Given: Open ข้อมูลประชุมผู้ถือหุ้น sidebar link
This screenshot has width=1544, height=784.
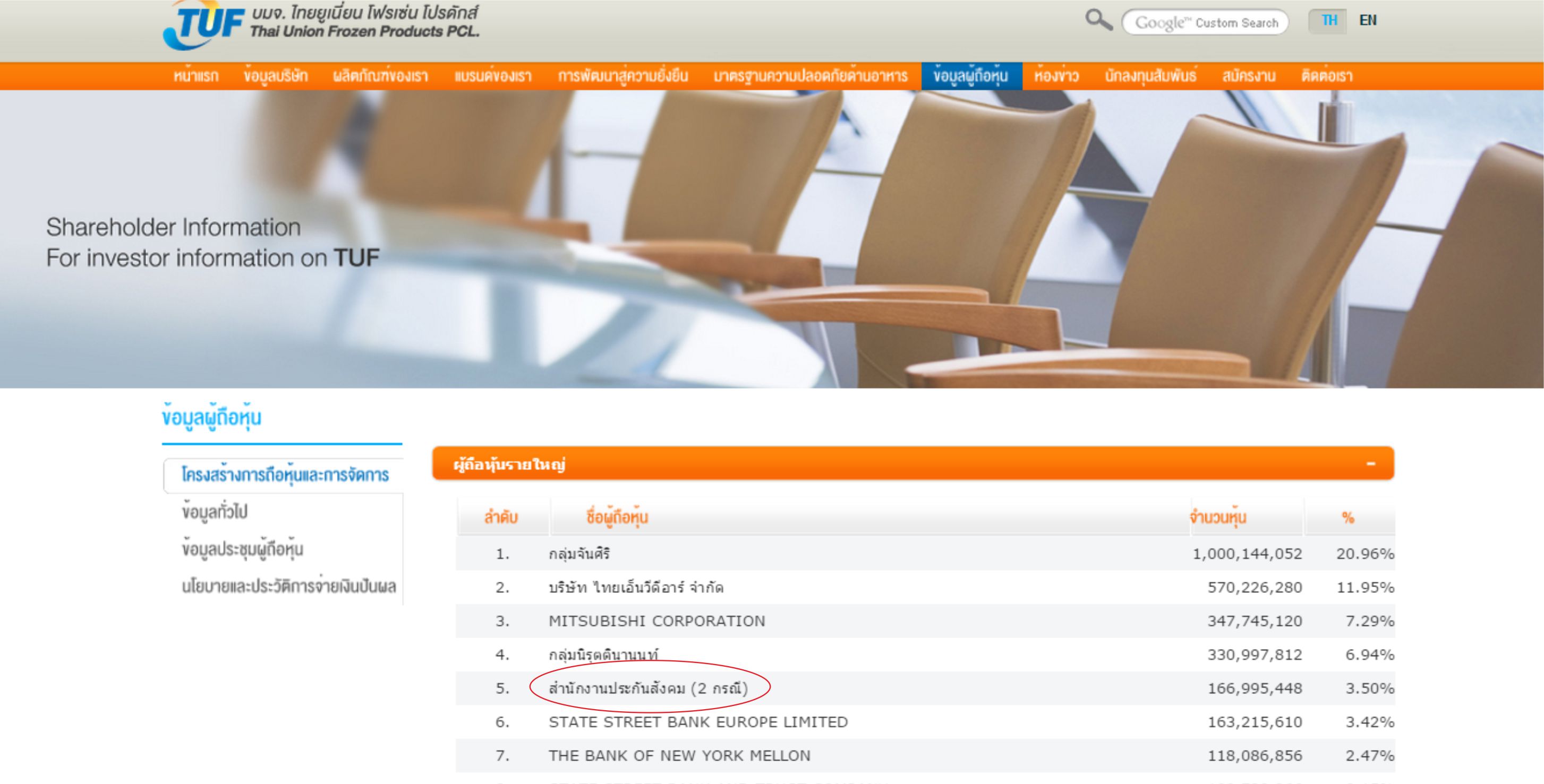Looking at the screenshot, I should tap(243, 549).
